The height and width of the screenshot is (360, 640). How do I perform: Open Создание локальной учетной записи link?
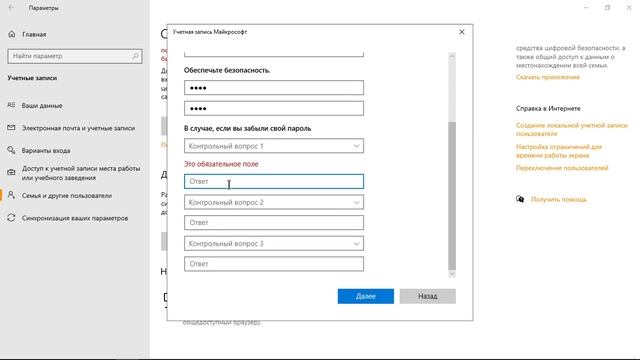[571, 129]
